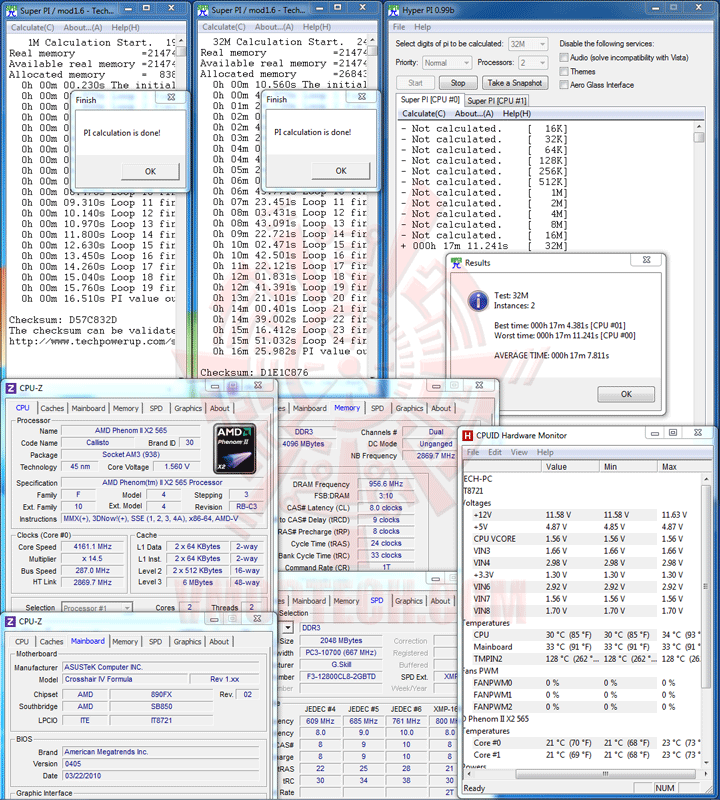This screenshot has height=800, width=720.
Task: Open Calculate menu in 1M Super PI window
Action: (33, 28)
